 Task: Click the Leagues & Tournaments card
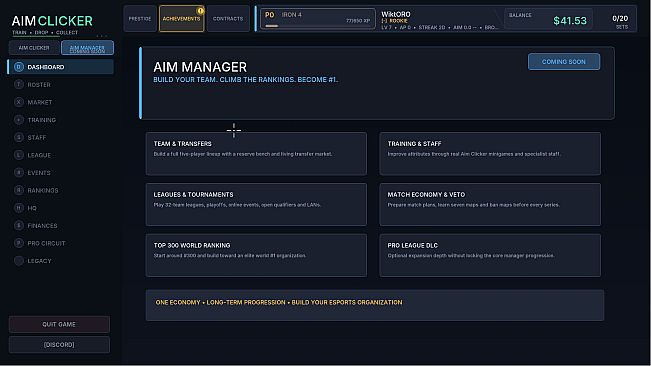click(x=256, y=205)
